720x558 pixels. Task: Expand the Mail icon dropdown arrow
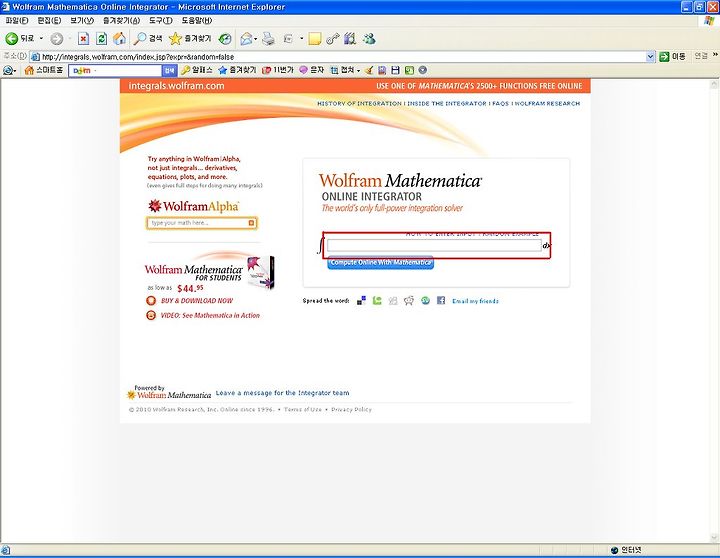click(255, 39)
